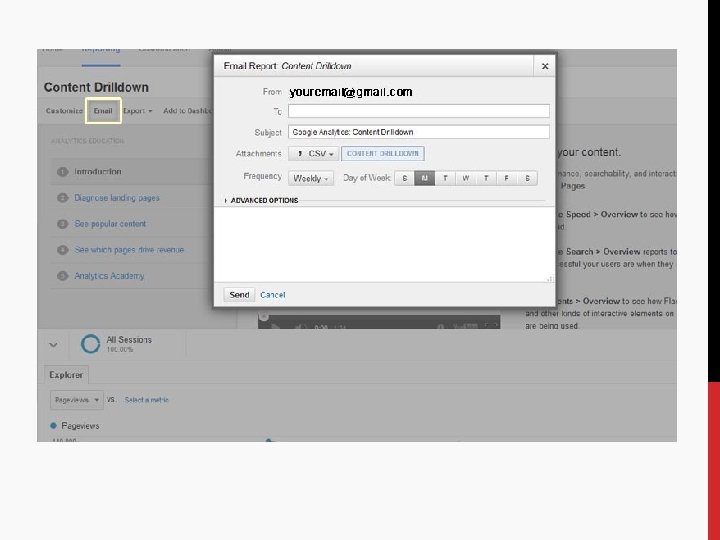
Task: Select the Explorer tab
Action: [x=66, y=375]
